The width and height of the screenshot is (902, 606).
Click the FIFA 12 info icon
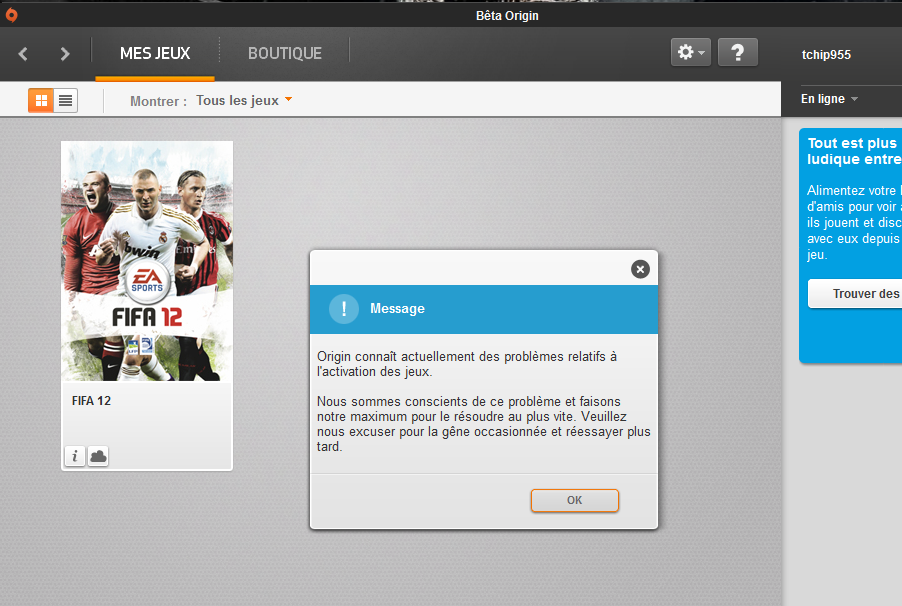pos(75,456)
